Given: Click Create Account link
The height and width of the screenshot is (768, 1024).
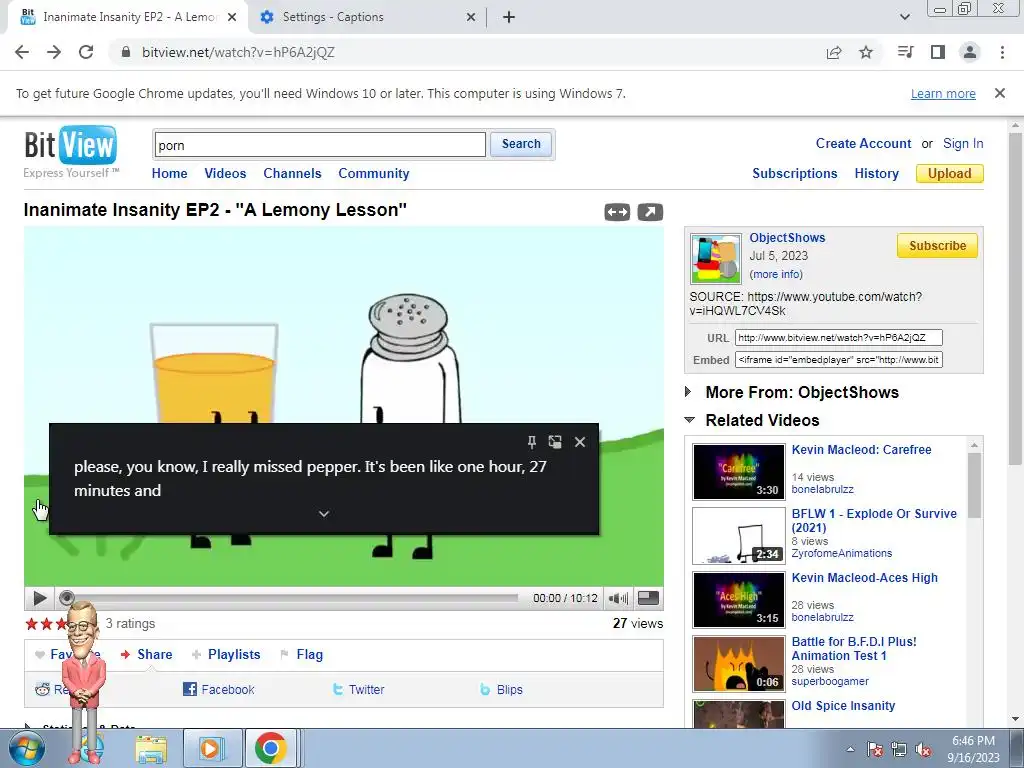Looking at the screenshot, I should [863, 144].
